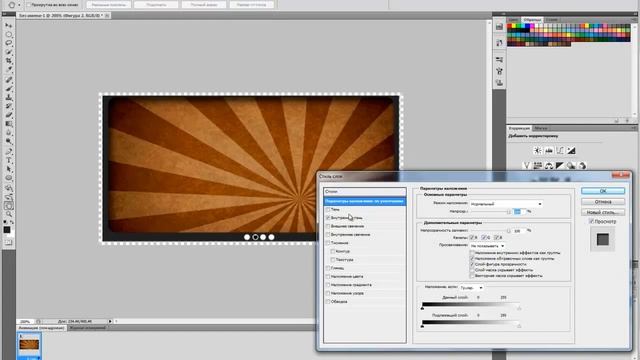Switch to the Цвет (Color) tab
The image size is (640, 360).
(x=513, y=20)
